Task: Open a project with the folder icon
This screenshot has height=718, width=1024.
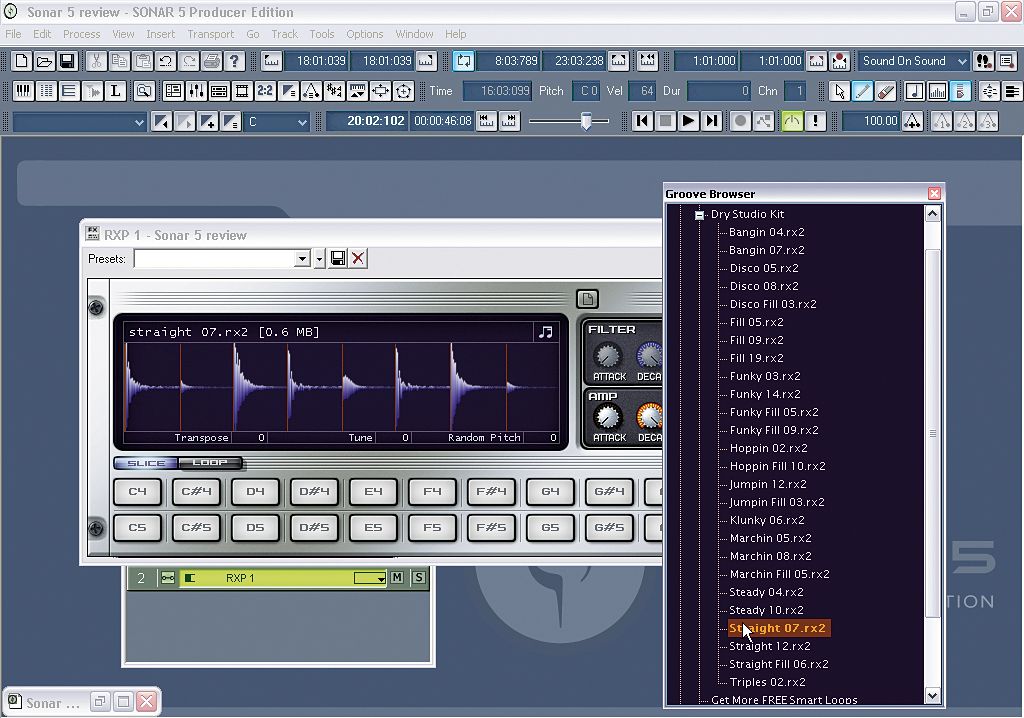Action: pyautogui.click(x=44, y=61)
